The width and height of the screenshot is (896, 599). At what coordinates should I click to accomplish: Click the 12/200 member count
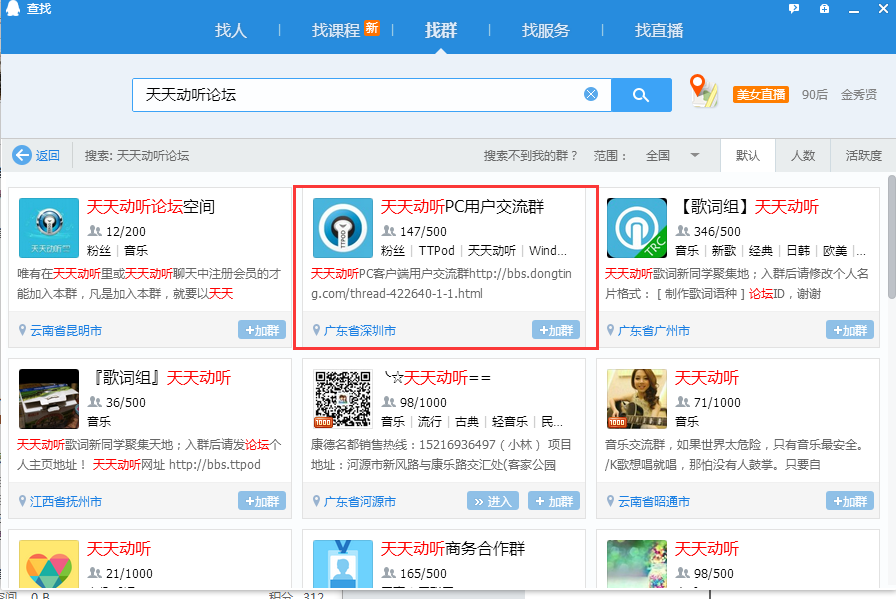[x=126, y=231]
